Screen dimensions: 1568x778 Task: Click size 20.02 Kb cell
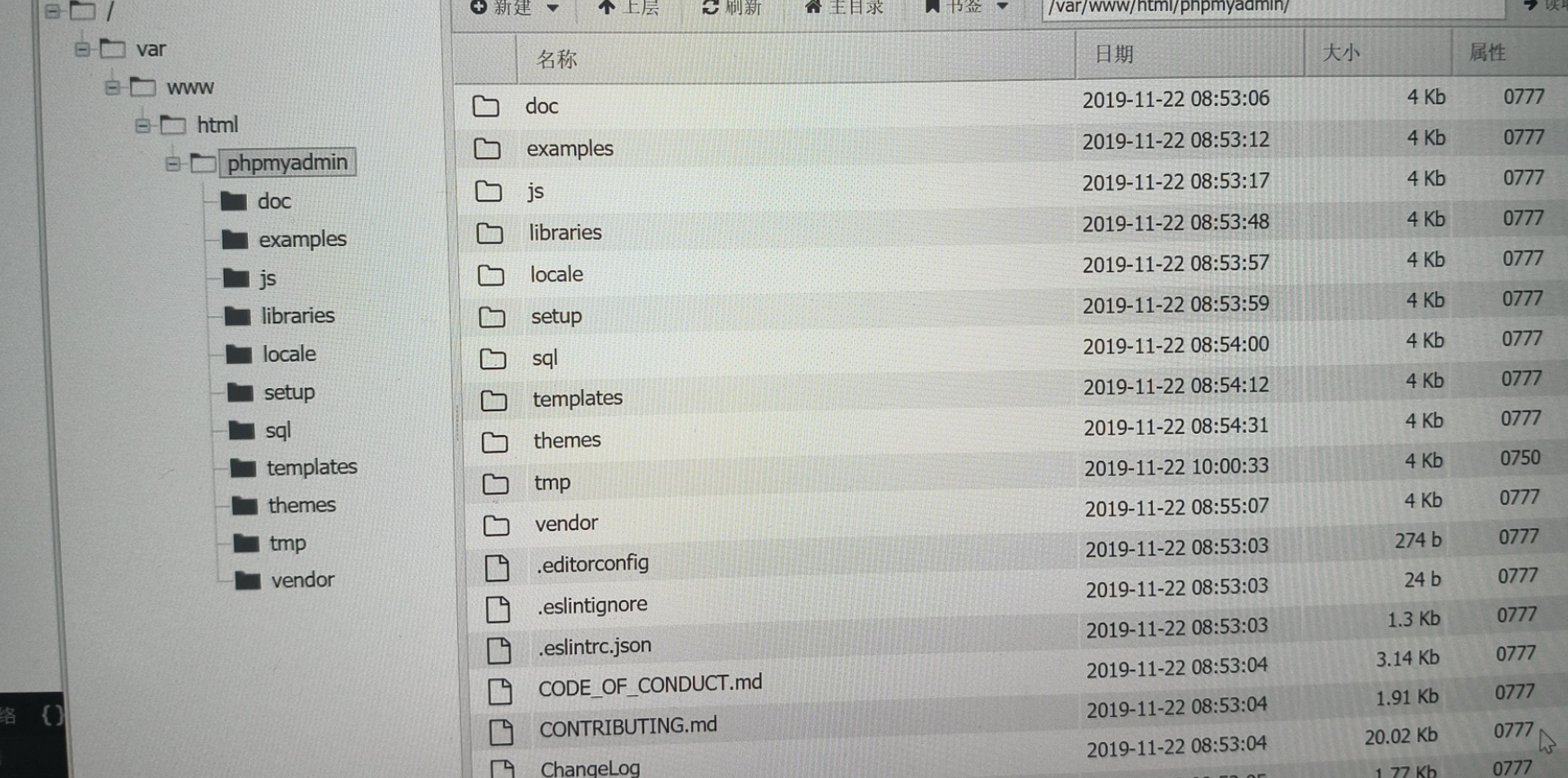(x=1401, y=737)
